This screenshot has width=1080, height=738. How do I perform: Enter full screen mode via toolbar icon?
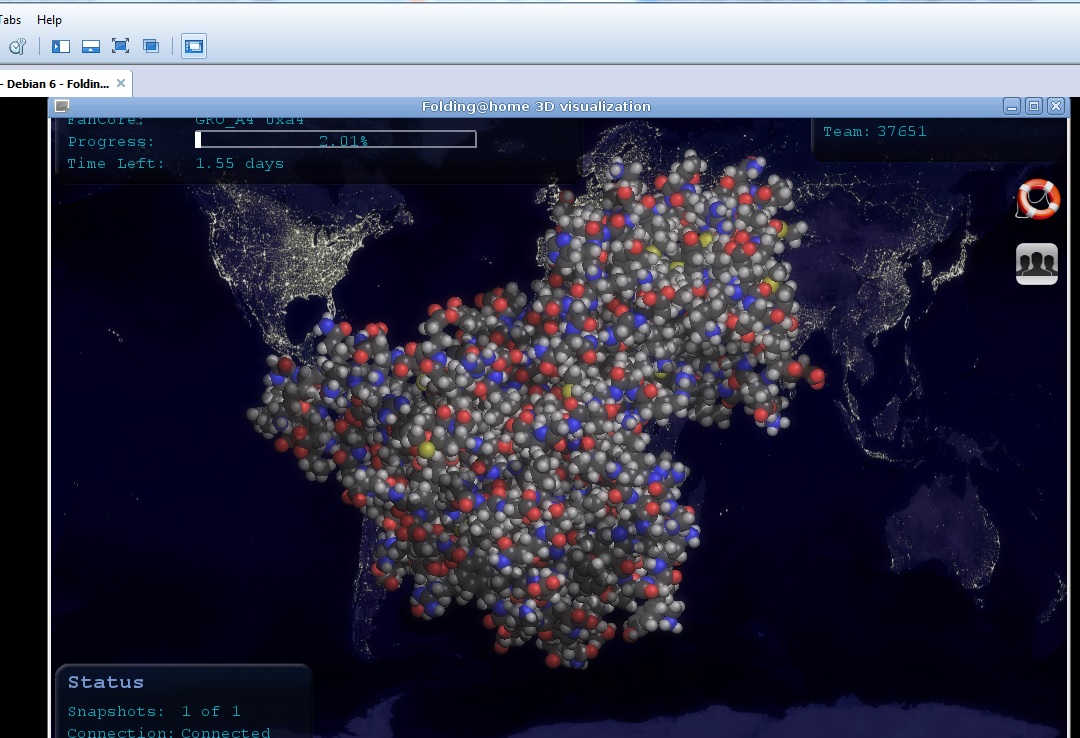pos(121,46)
